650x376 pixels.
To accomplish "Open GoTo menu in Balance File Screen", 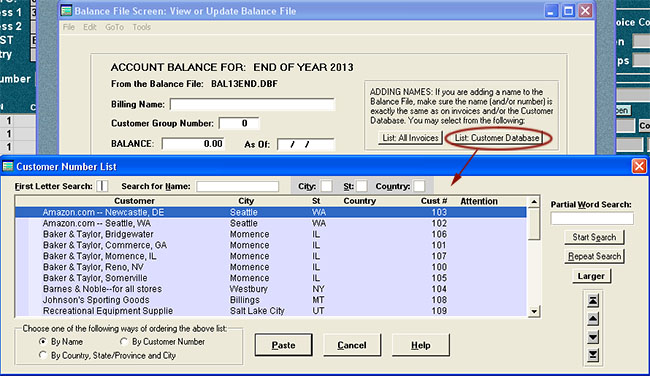I will tap(114, 27).
